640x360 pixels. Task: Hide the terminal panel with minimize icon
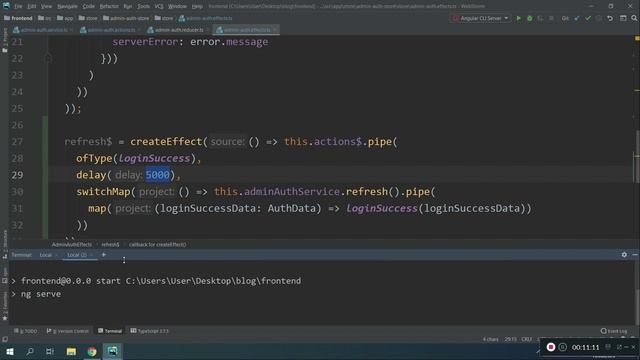(635, 255)
